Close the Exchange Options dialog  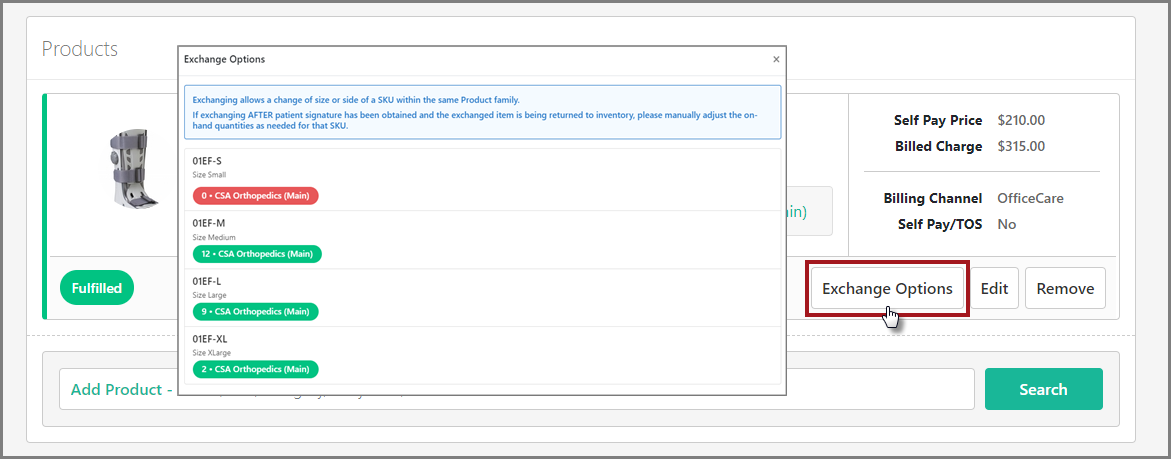click(x=776, y=59)
